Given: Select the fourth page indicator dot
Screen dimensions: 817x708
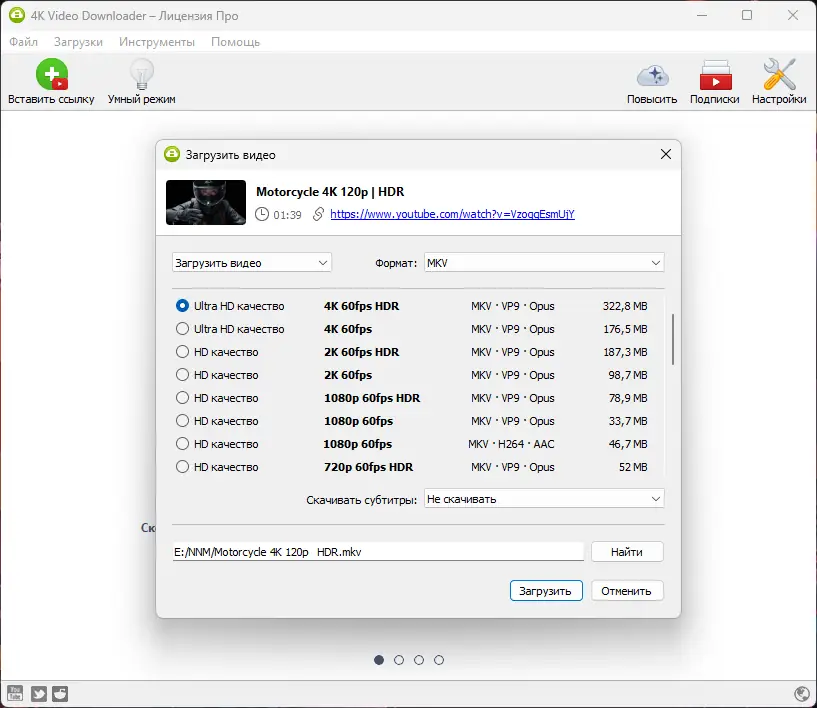Looking at the screenshot, I should [439, 660].
